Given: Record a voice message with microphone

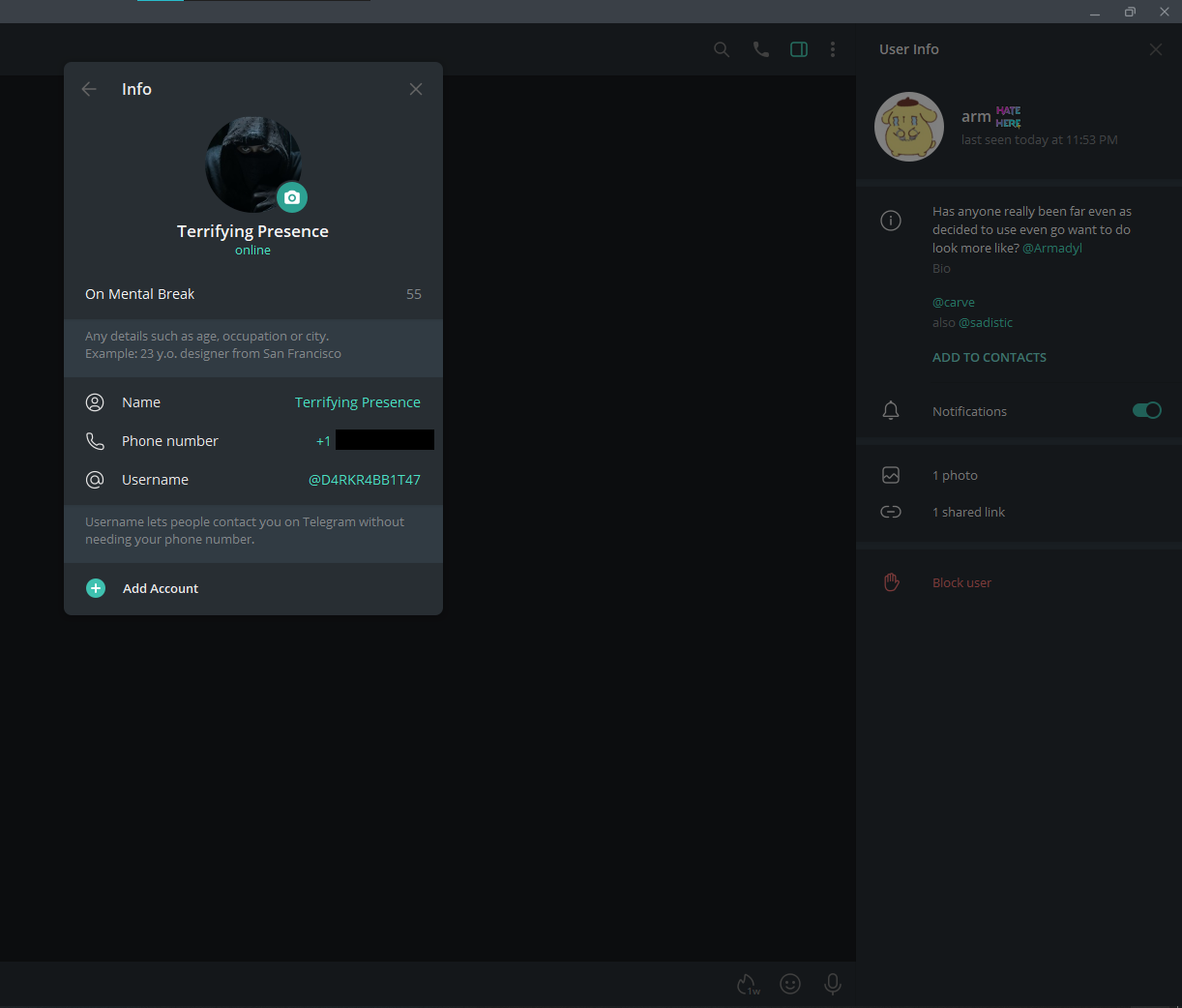Looking at the screenshot, I should coord(833,984).
